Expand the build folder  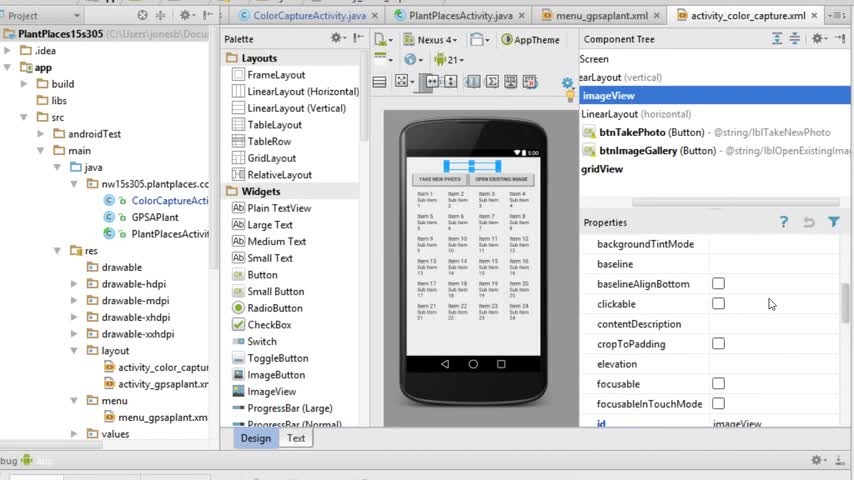pyautogui.click(x=24, y=84)
